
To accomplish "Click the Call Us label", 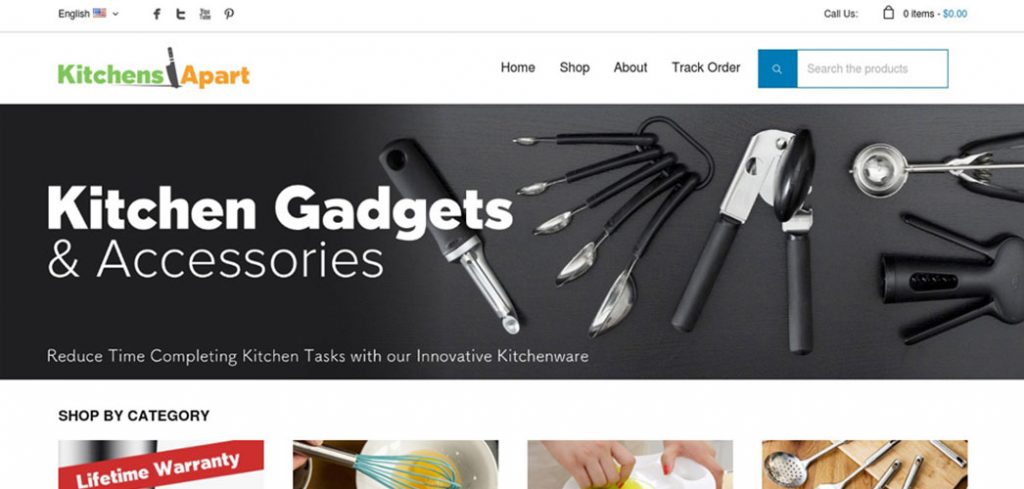I will (841, 14).
